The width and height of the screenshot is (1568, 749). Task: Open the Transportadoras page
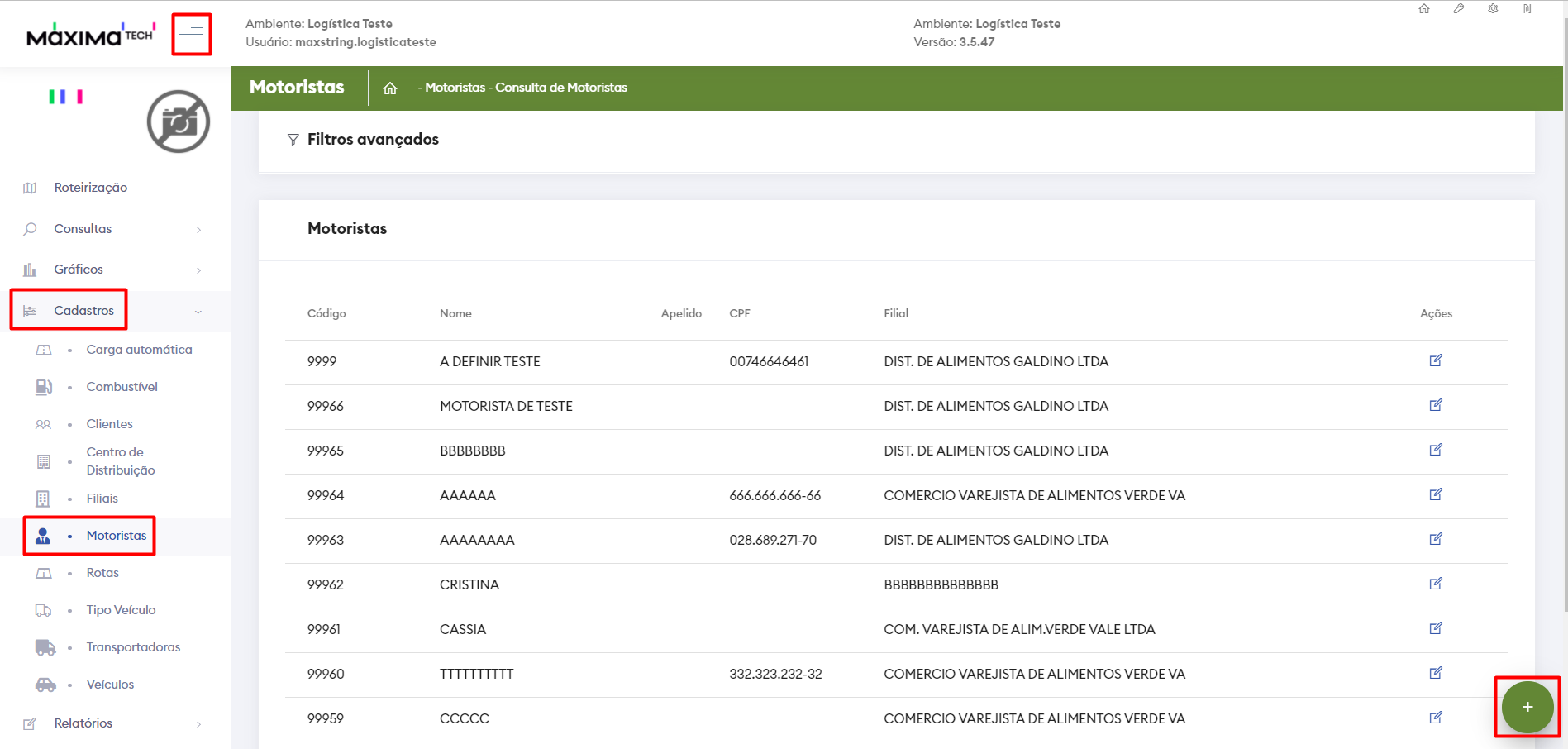(133, 647)
